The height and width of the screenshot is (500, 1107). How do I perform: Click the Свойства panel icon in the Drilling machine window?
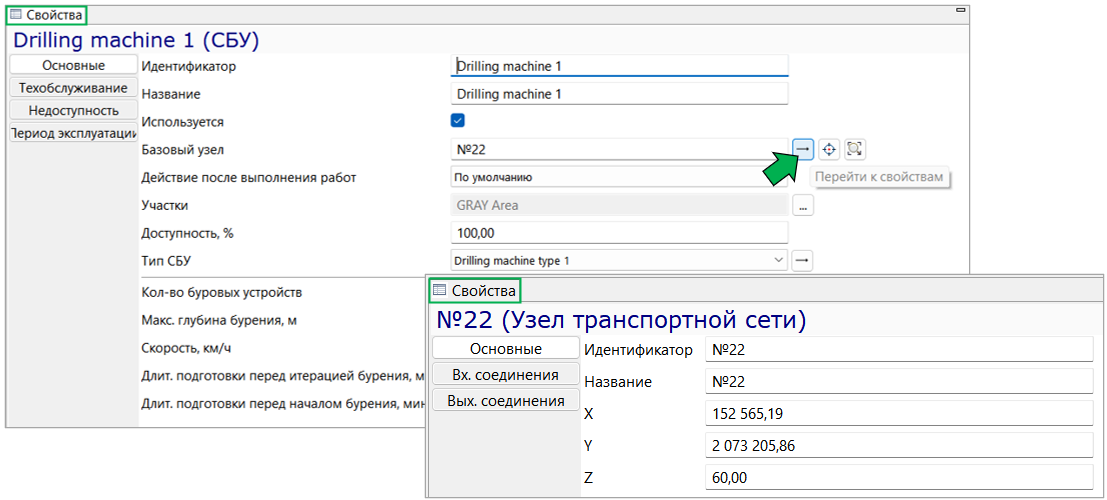pos(16,14)
